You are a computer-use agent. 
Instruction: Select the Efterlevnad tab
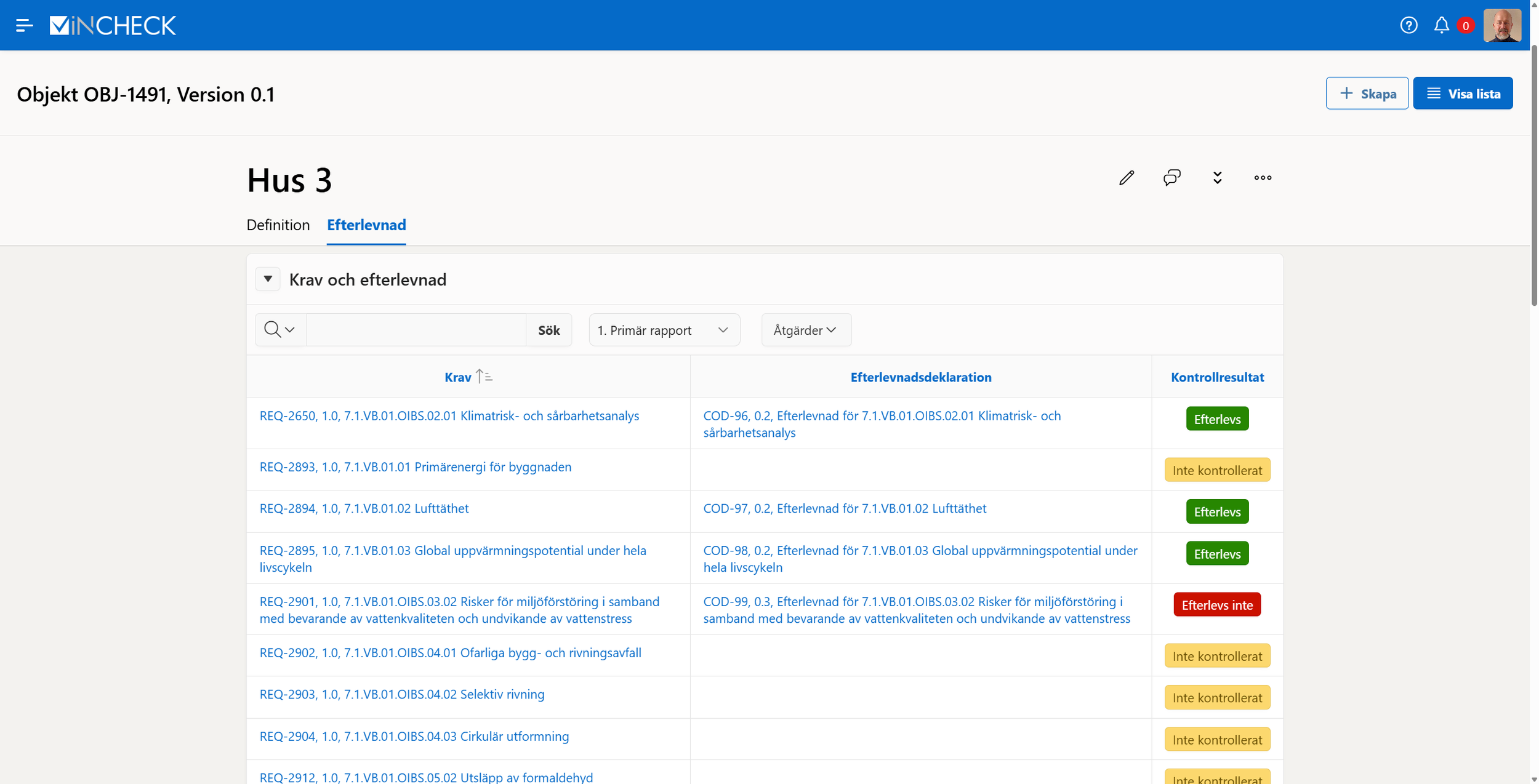pos(366,225)
